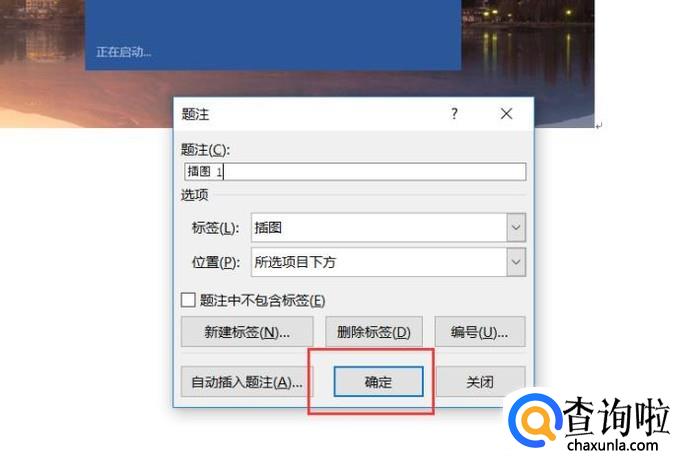This screenshot has height=476, width=682.
Task: Click the paragraph mark beside the picture
Action: click(599, 126)
